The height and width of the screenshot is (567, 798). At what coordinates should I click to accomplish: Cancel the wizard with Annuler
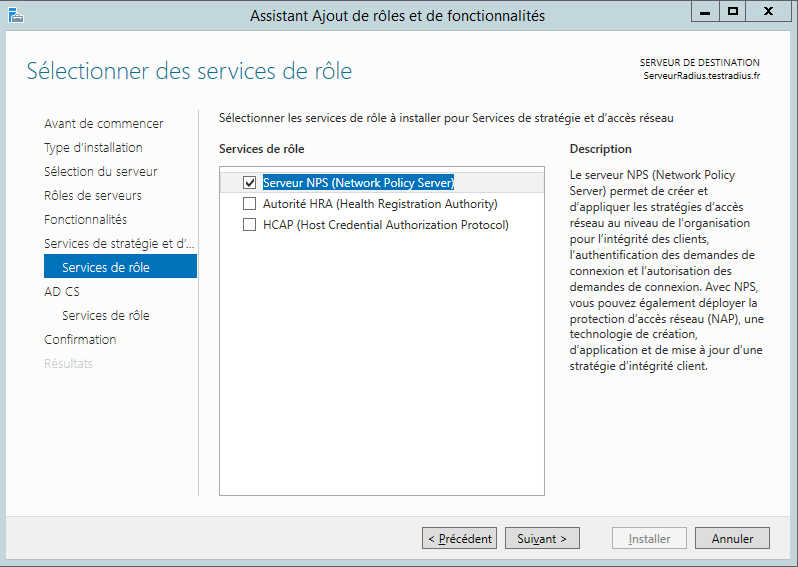click(732, 538)
